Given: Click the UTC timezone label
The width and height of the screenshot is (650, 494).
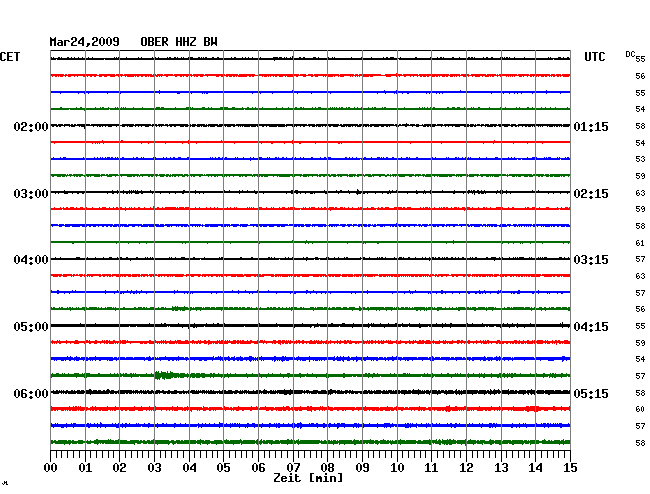Looking at the screenshot, I should point(594,57).
